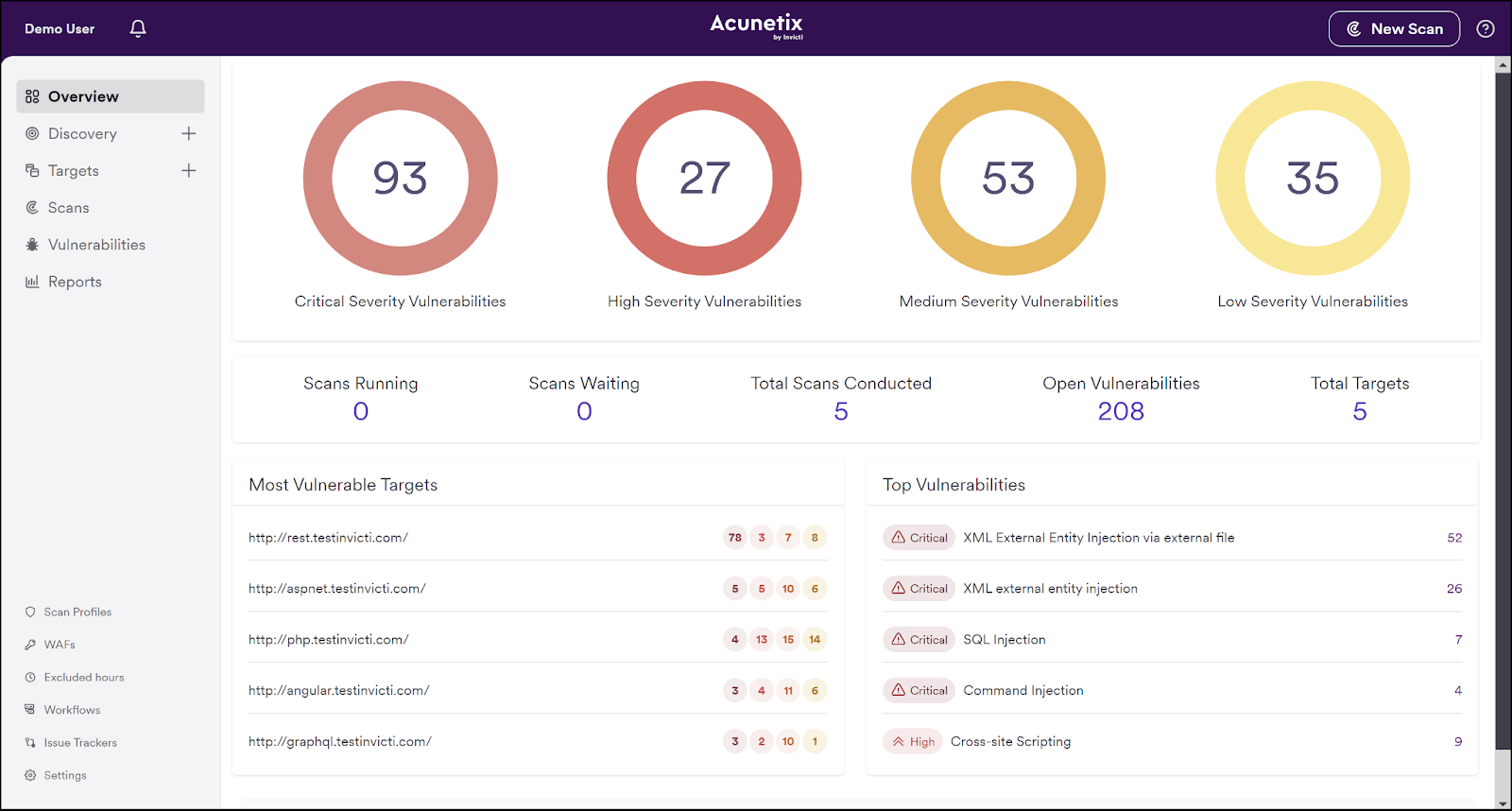The image size is (1512, 811).
Task: Open Issue Trackers link
Action: click(x=80, y=743)
